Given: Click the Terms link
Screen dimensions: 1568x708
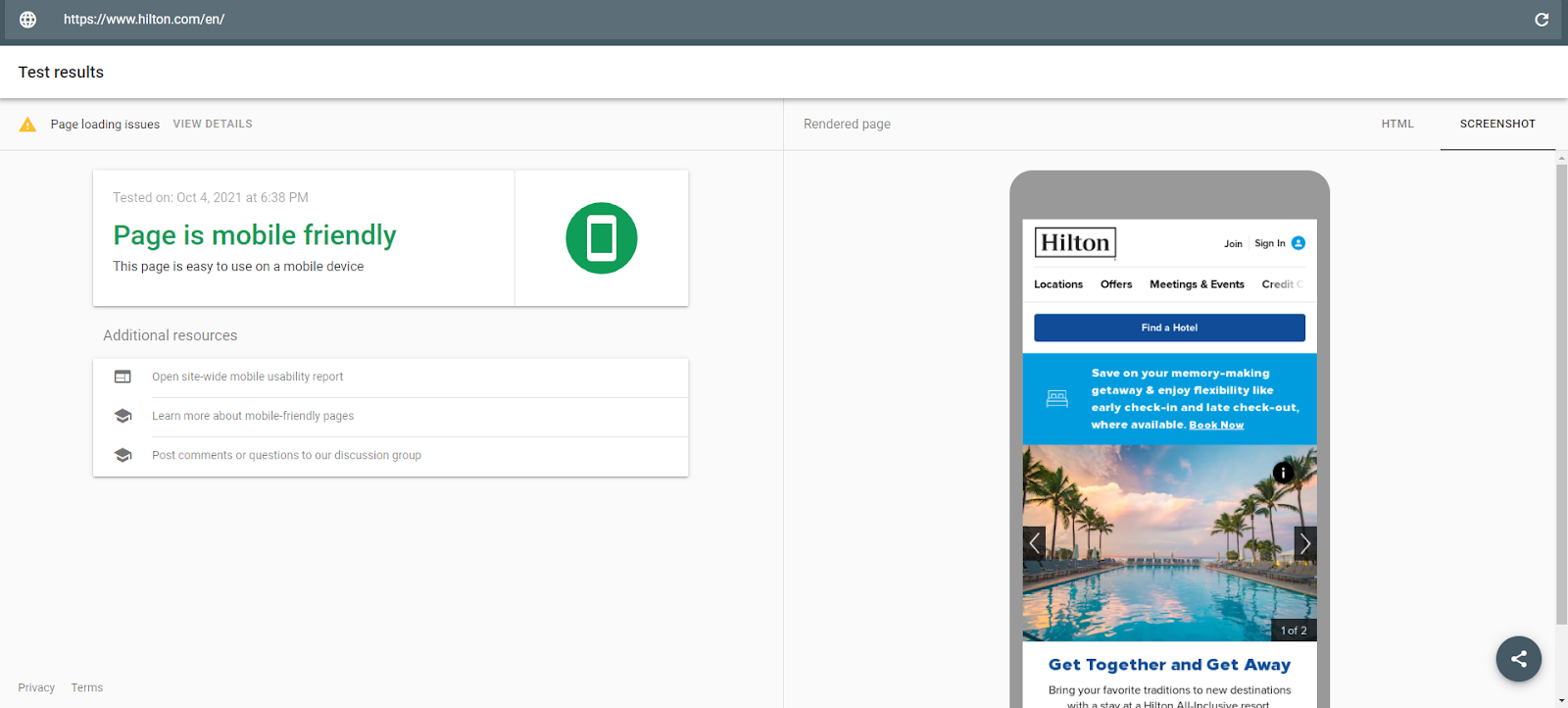Looking at the screenshot, I should coord(87,687).
